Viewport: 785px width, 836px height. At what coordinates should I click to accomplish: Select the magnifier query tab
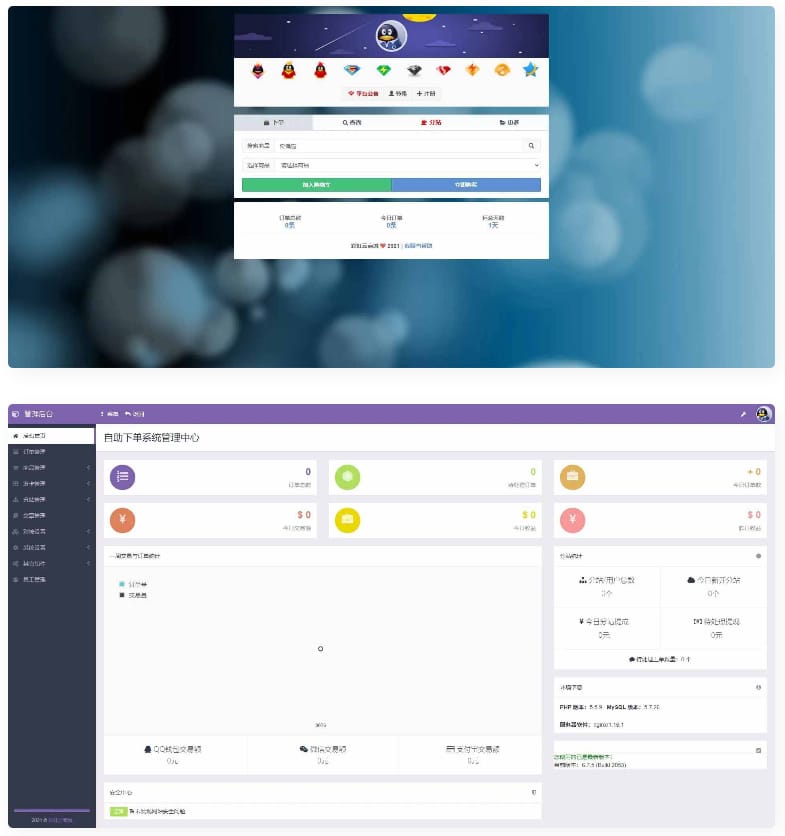click(352, 123)
